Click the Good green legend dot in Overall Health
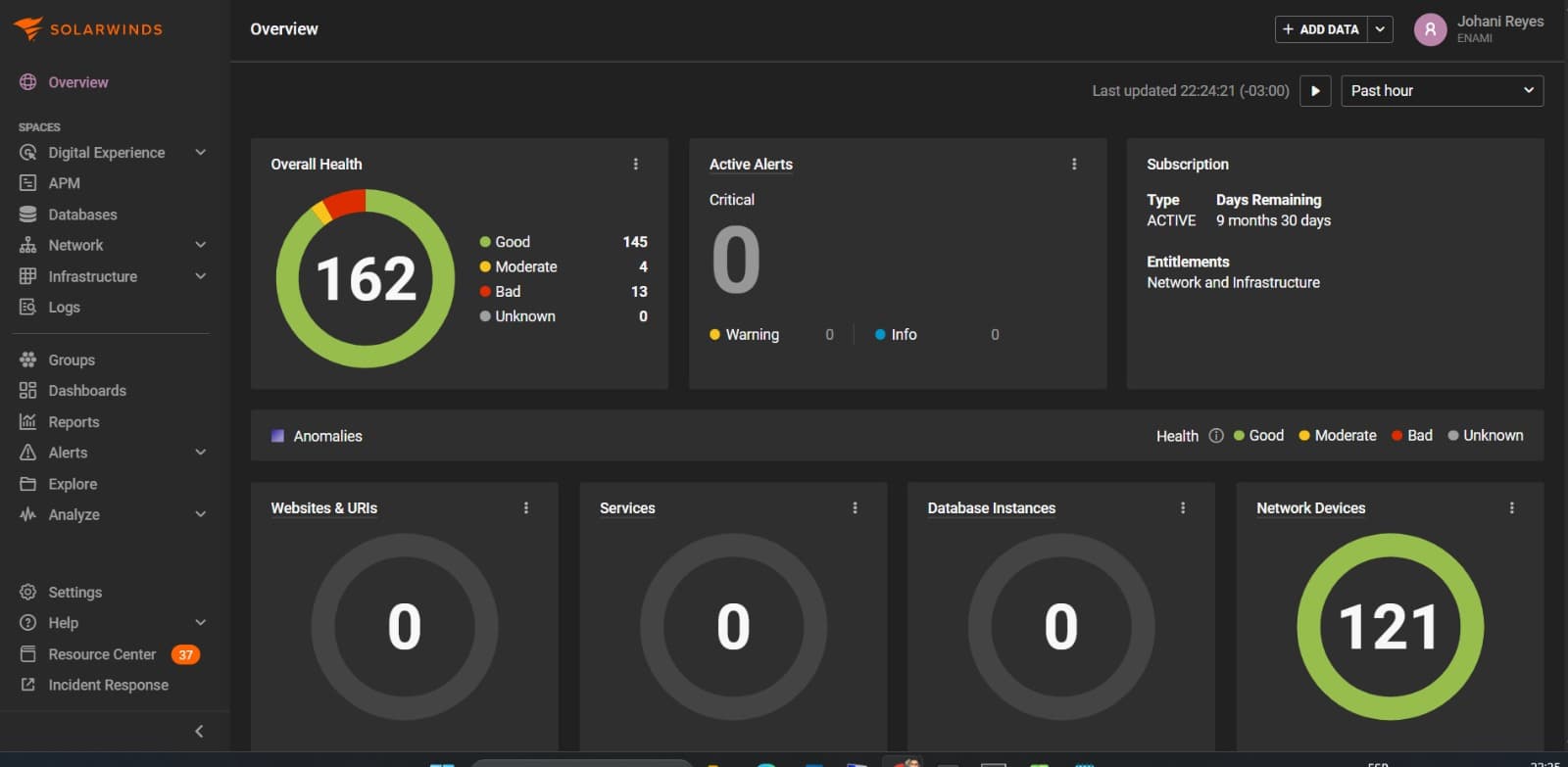The height and width of the screenshot is (767, 1568). pos(485,242)
